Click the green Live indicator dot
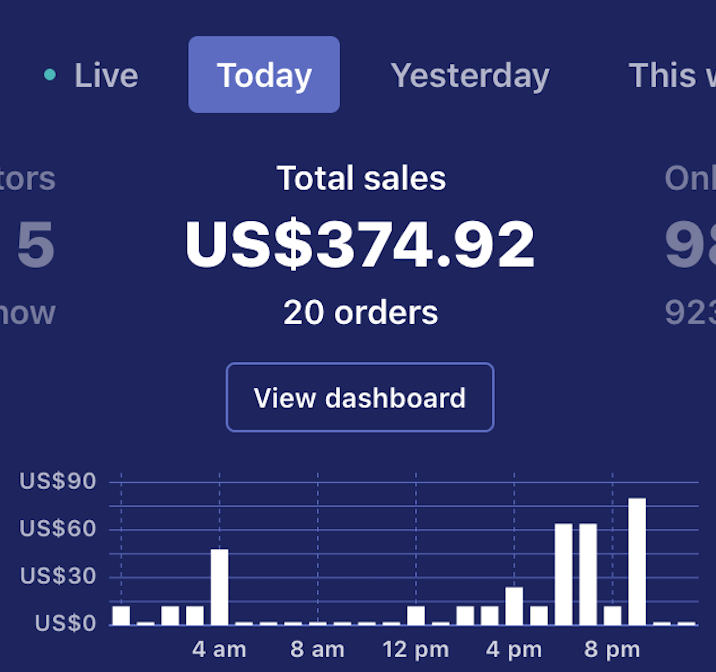This screenshot has width=716, height=672. (50, 74)
